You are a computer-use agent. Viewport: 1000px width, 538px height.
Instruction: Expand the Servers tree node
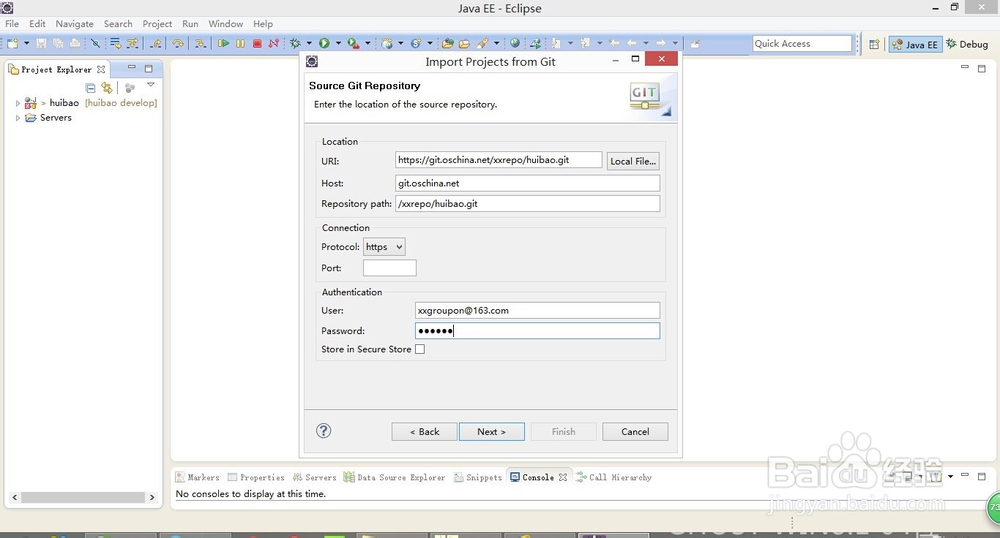18,118
